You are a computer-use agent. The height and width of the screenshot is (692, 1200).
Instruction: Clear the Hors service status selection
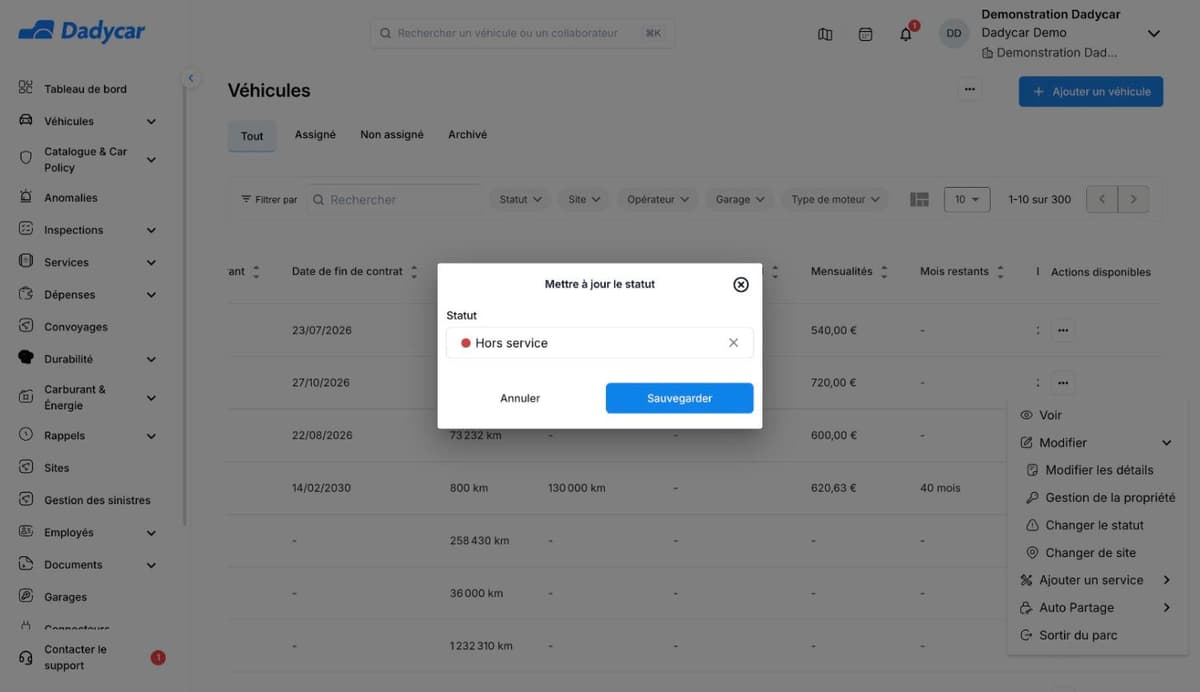(733, 343)
